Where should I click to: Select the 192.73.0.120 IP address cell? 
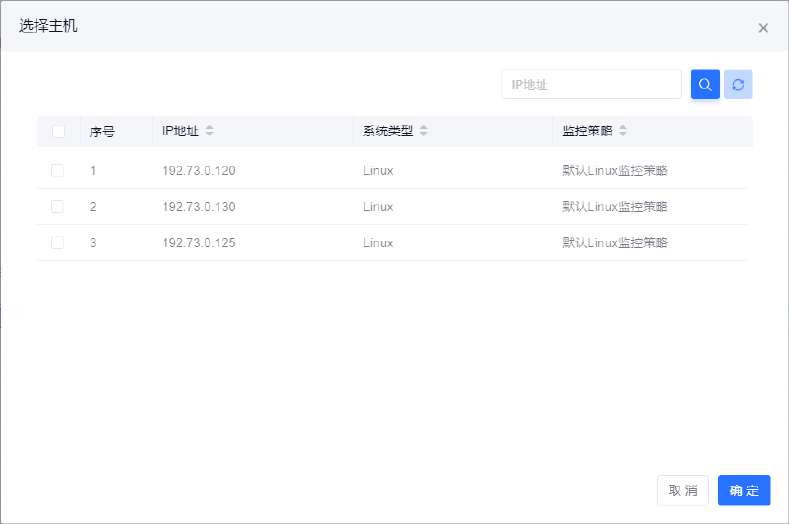(x=198, y=171)
